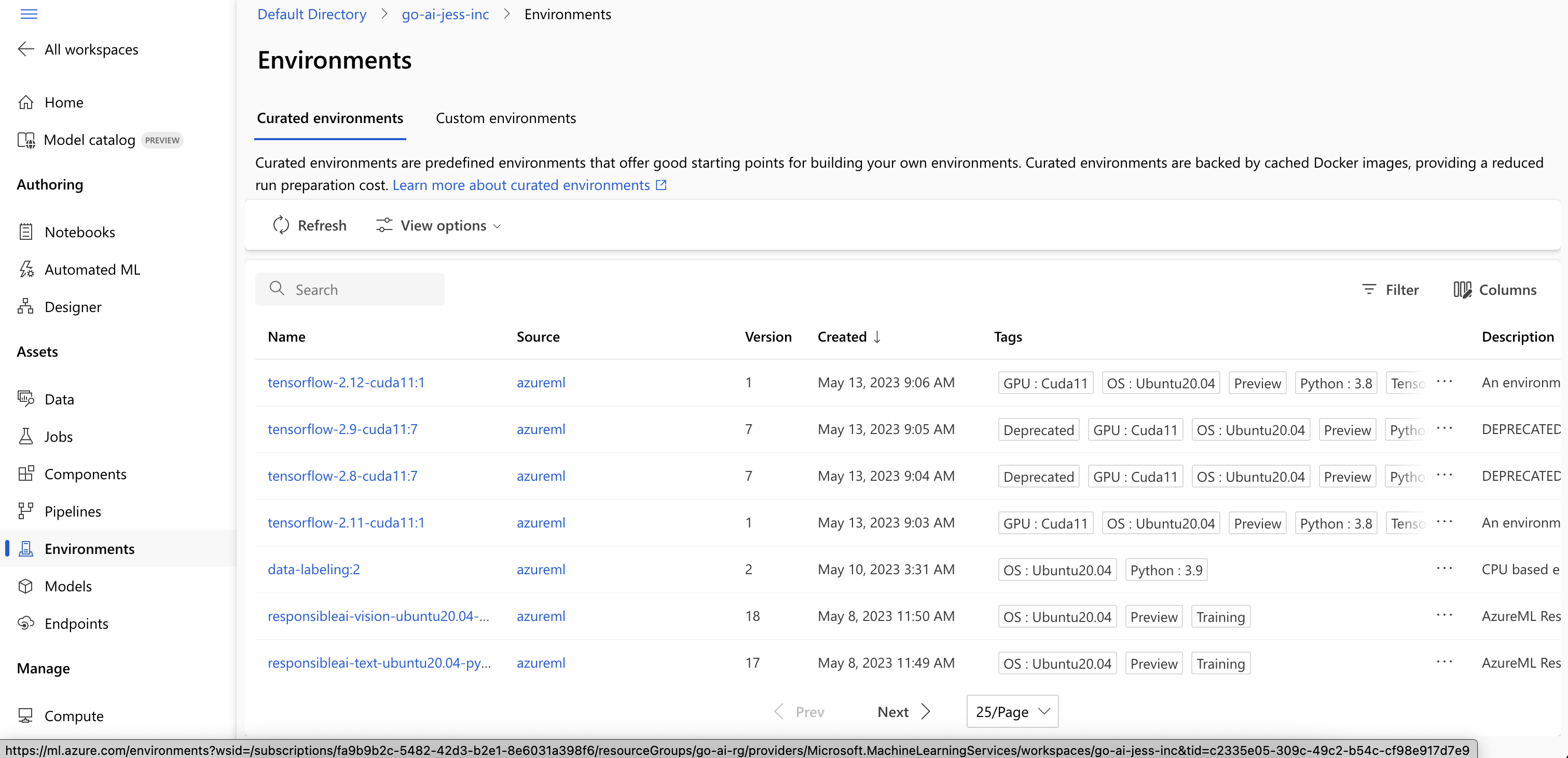This screenshot has width=1568, height=758.
Task: Click the Pipelines icon under Assets
Action: pos(25,511)
